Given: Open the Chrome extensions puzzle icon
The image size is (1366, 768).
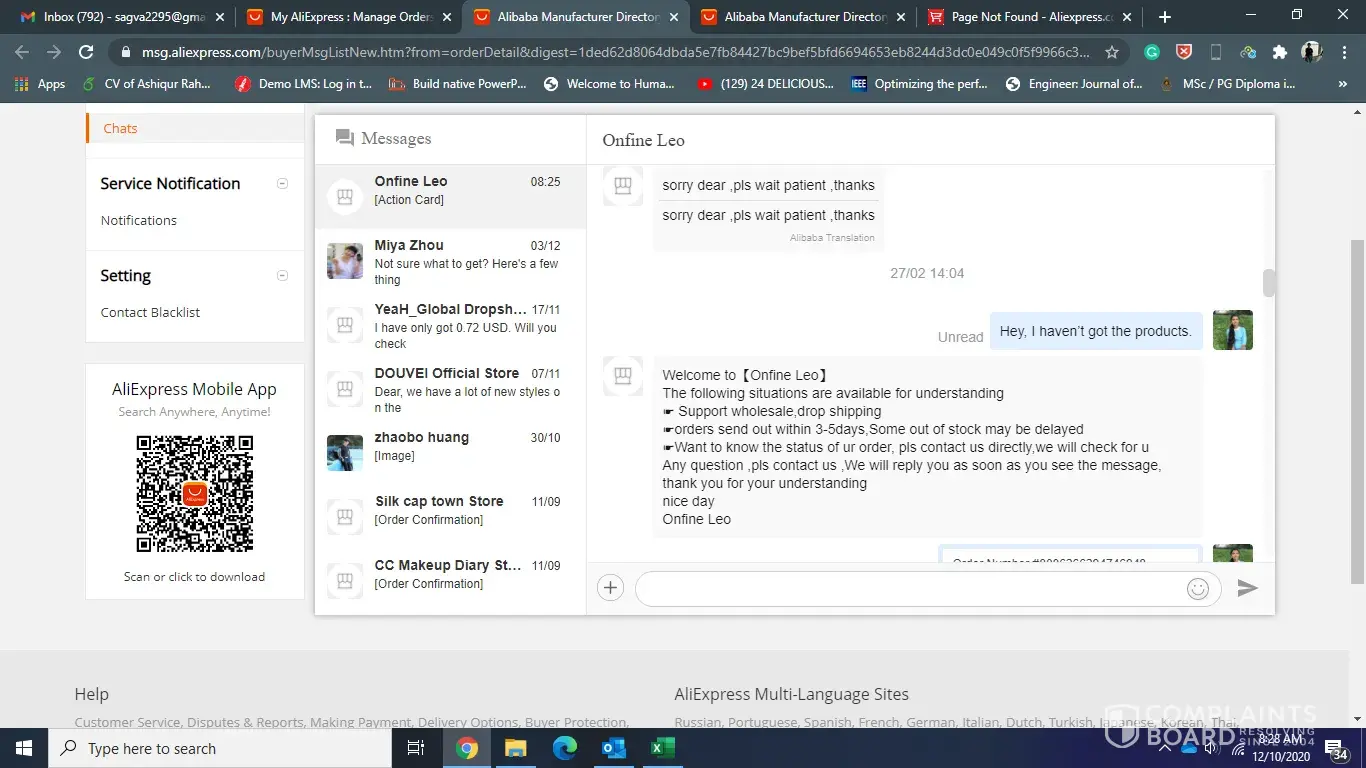Looking at the screenshot, I should pyautogui.click(x=1279, y=52).
